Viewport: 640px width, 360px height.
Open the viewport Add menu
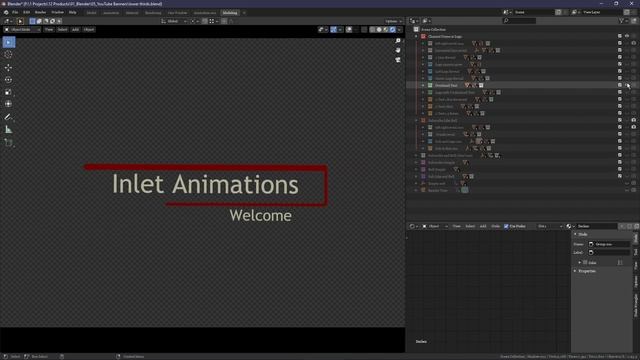76,29
